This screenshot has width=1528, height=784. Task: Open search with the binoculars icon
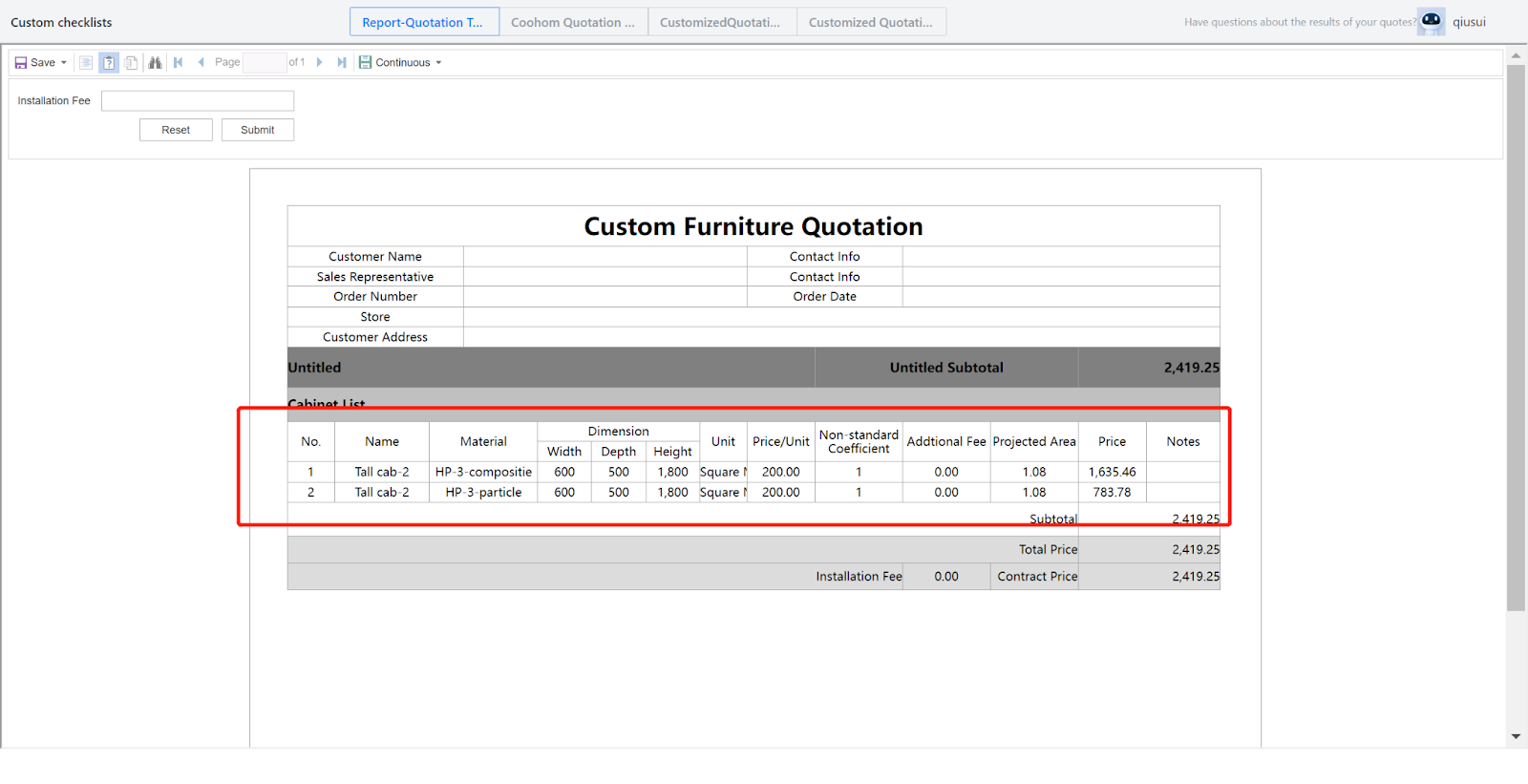coord(155,63)
